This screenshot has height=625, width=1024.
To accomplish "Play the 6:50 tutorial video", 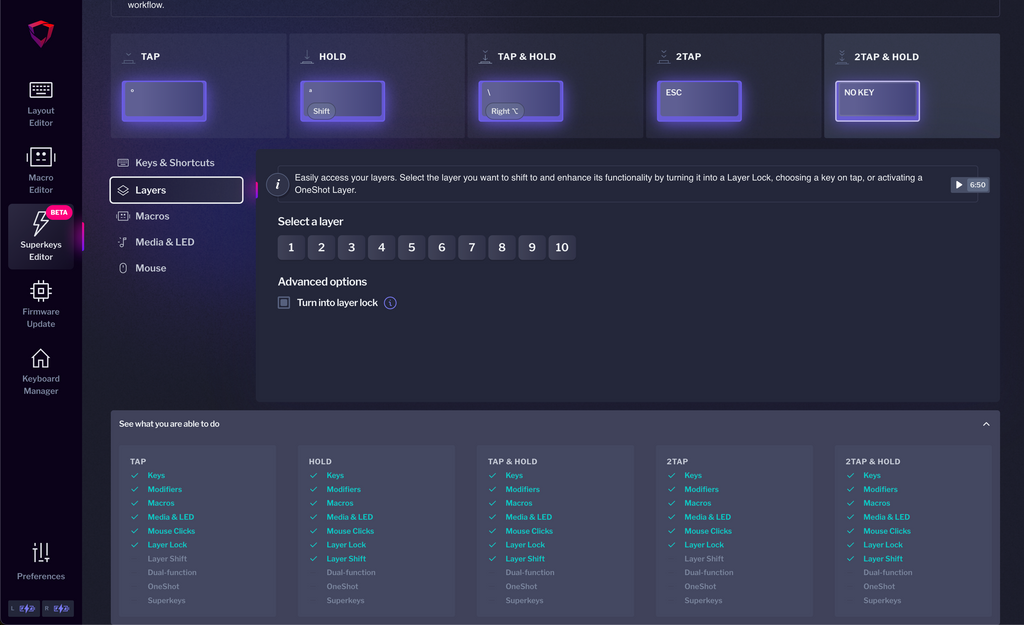I will click(969, 185).
